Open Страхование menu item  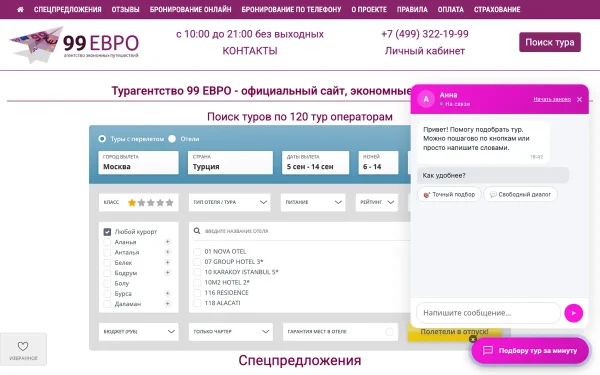(497, 10)
